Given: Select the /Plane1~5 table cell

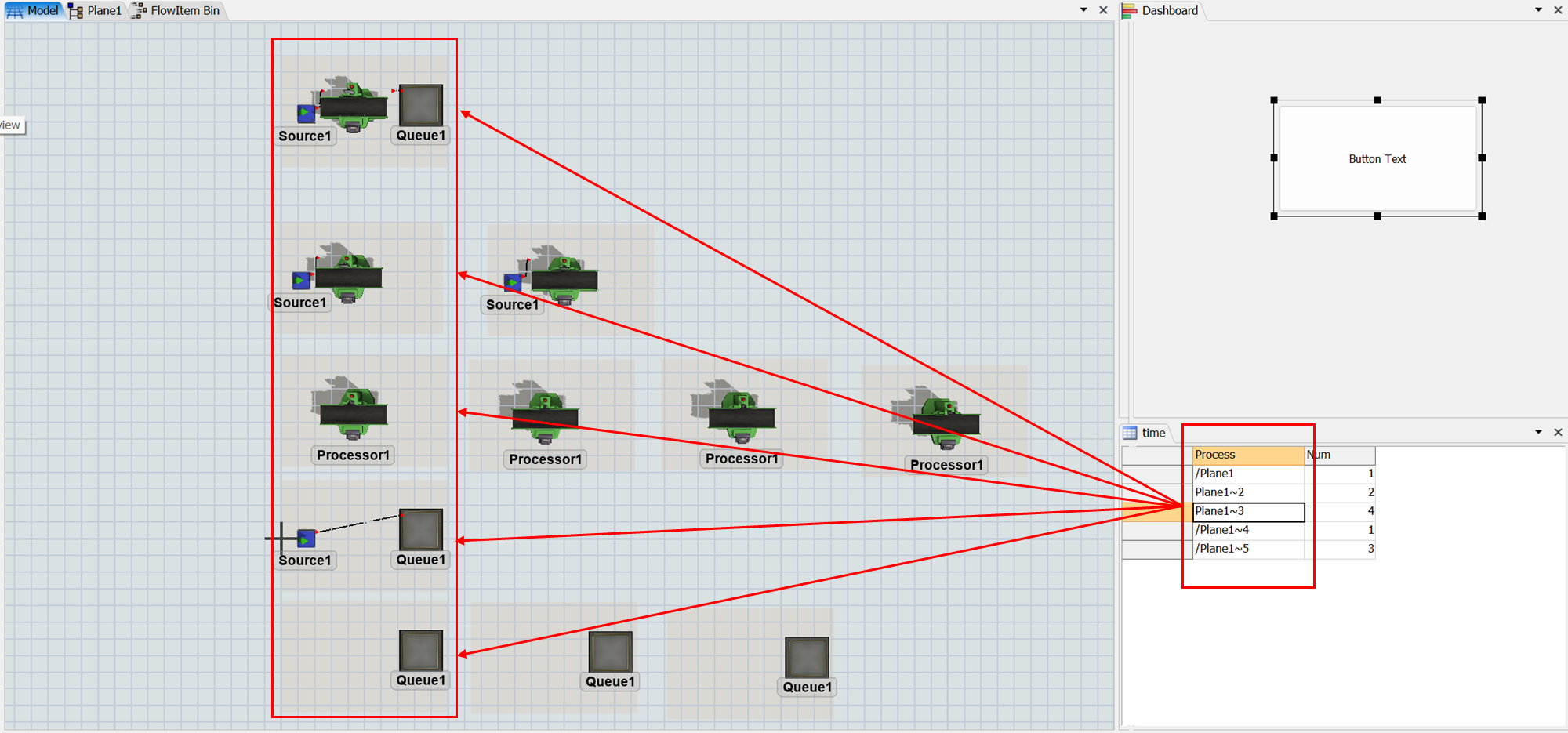Looking at the screenshot, I should tap(1247, 549).
